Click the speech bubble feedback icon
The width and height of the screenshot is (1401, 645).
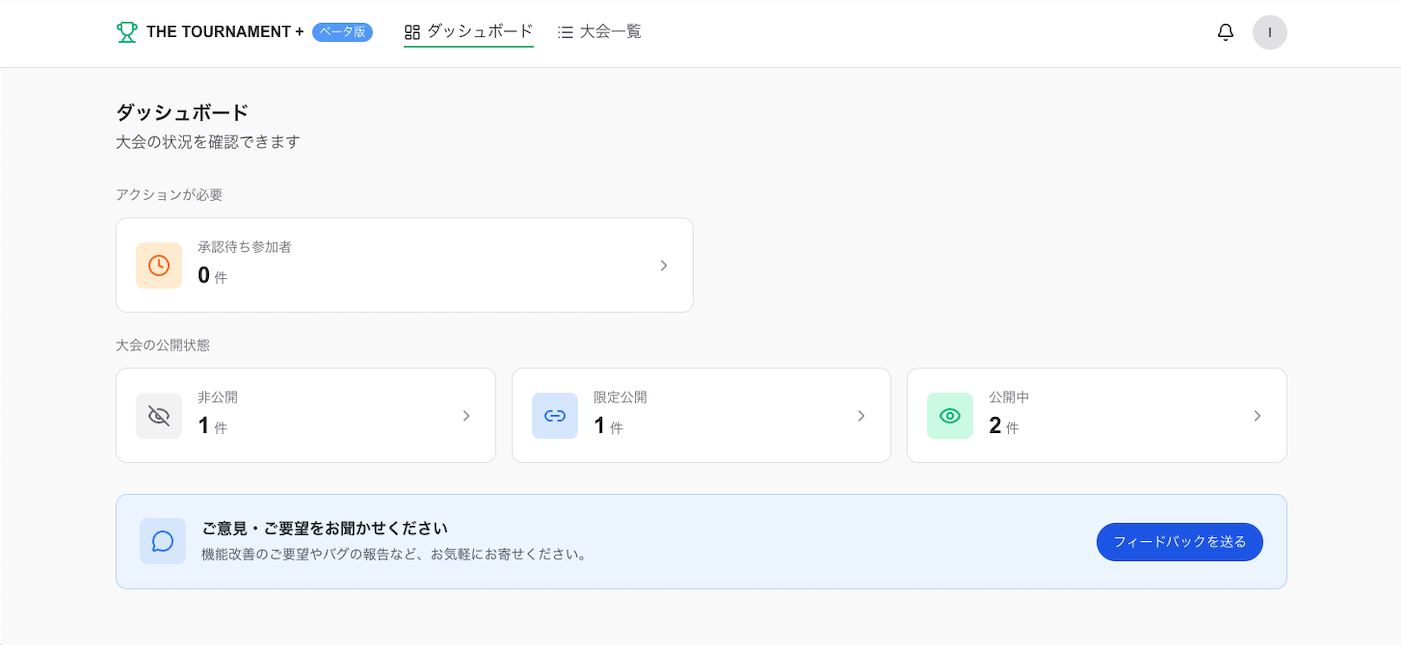click(163, 541)
